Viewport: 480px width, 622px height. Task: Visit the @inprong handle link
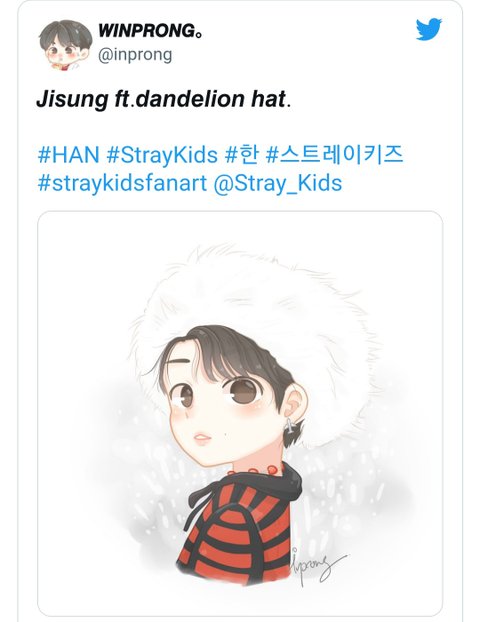135,55
